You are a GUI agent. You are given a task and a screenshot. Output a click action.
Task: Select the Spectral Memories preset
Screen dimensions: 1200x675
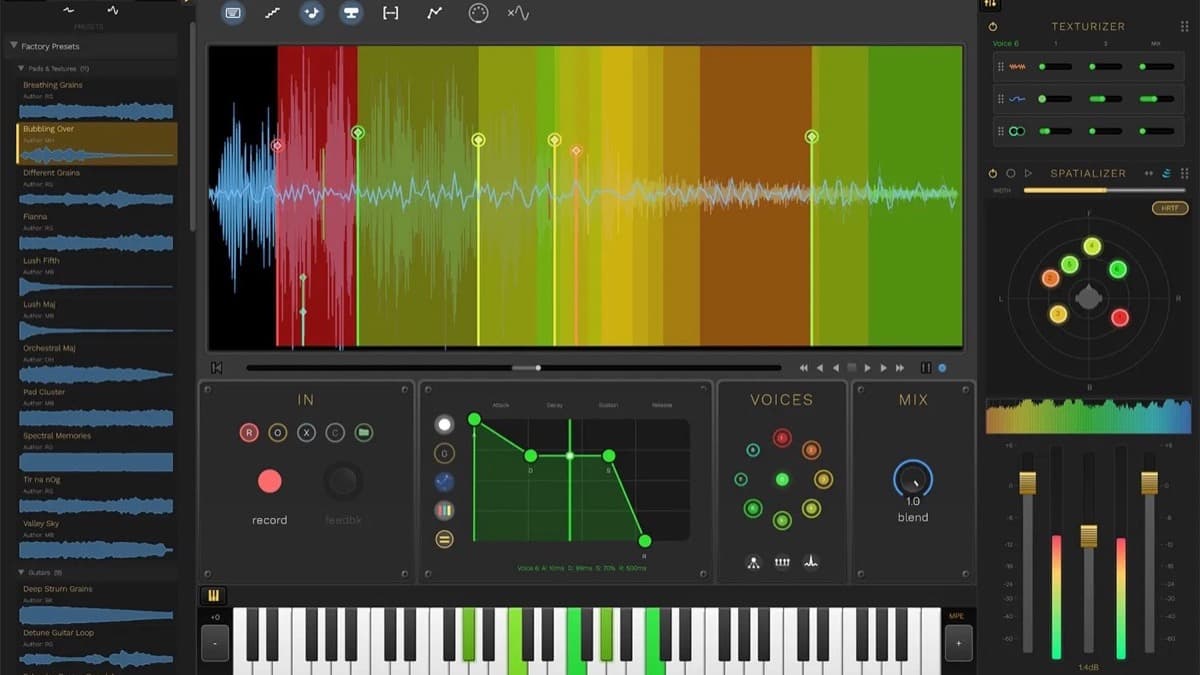point(98,452)
